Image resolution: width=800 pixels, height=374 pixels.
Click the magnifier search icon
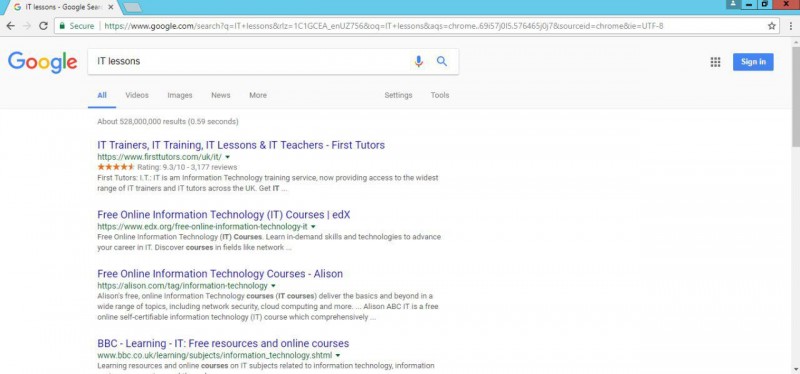coord(442,61)
